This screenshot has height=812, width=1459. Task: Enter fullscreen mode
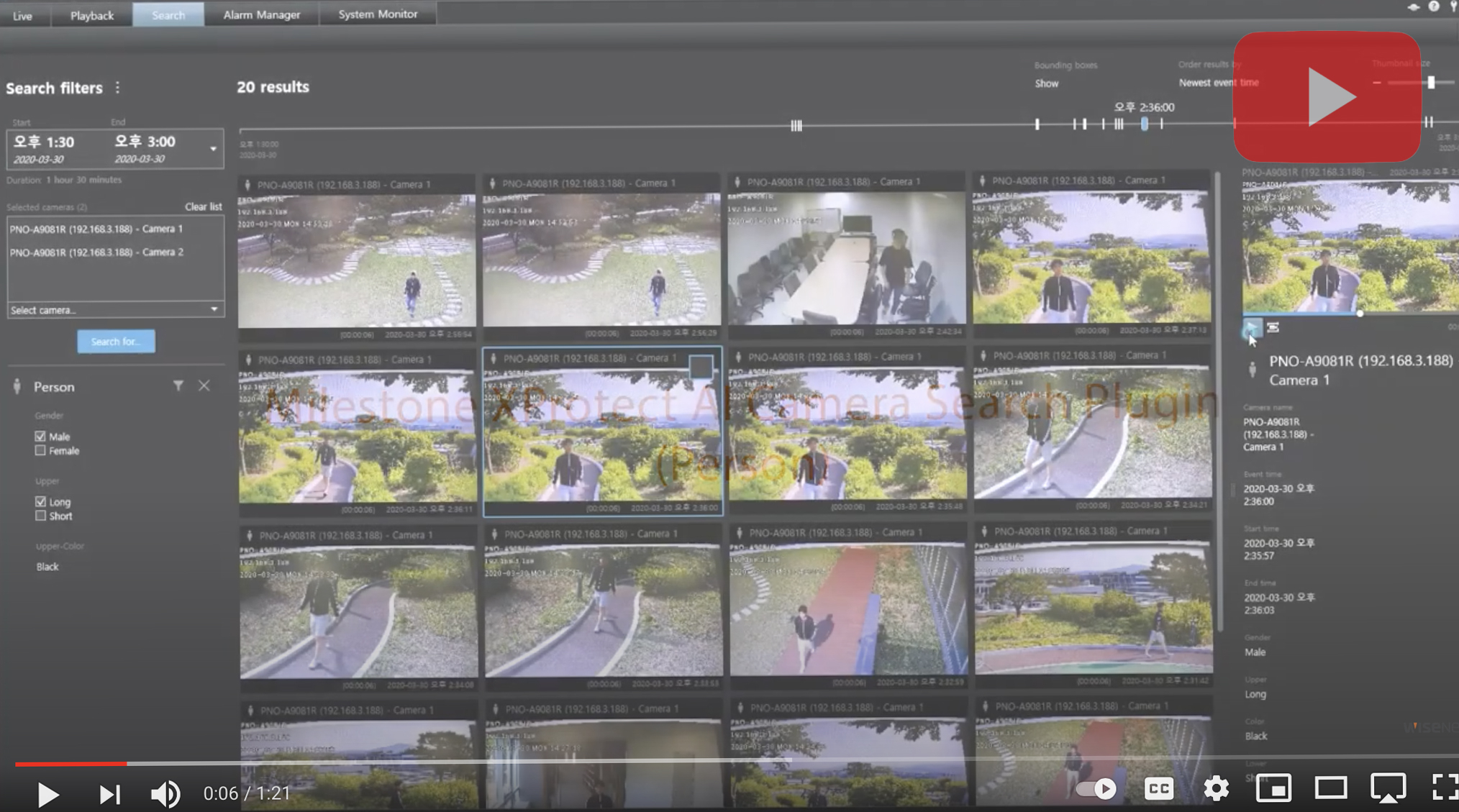tap(1443, 788)
